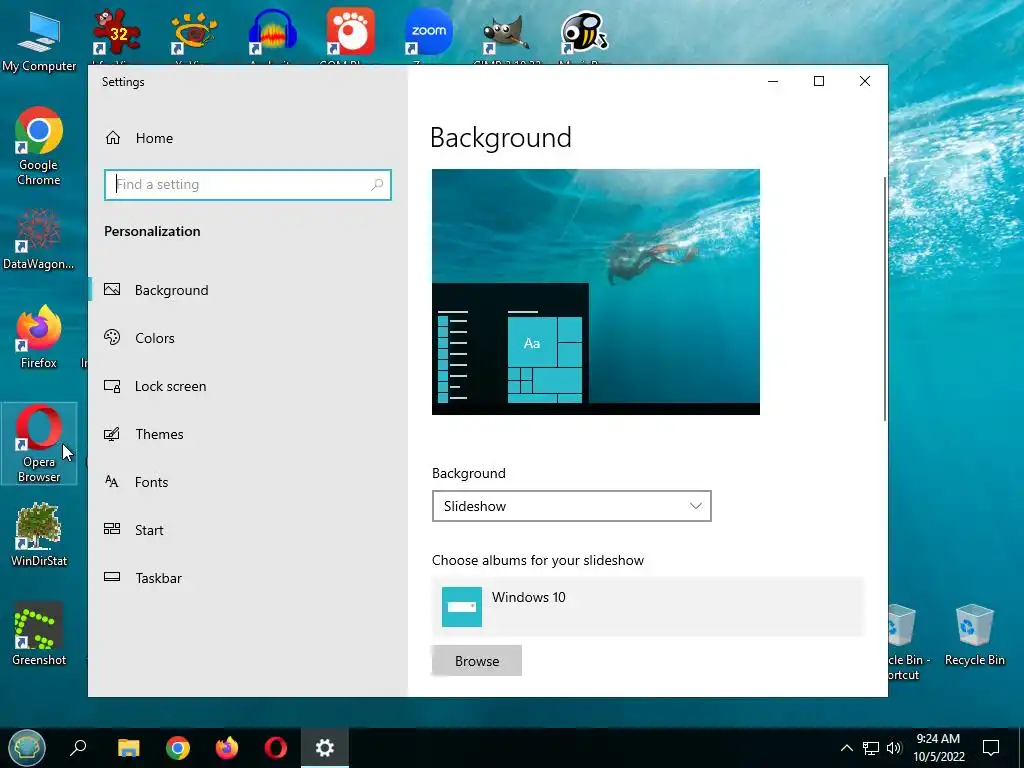The image size is (1024, 768).
Task: Click the Background picture icon in sidebar
Action: pos(112,289)
